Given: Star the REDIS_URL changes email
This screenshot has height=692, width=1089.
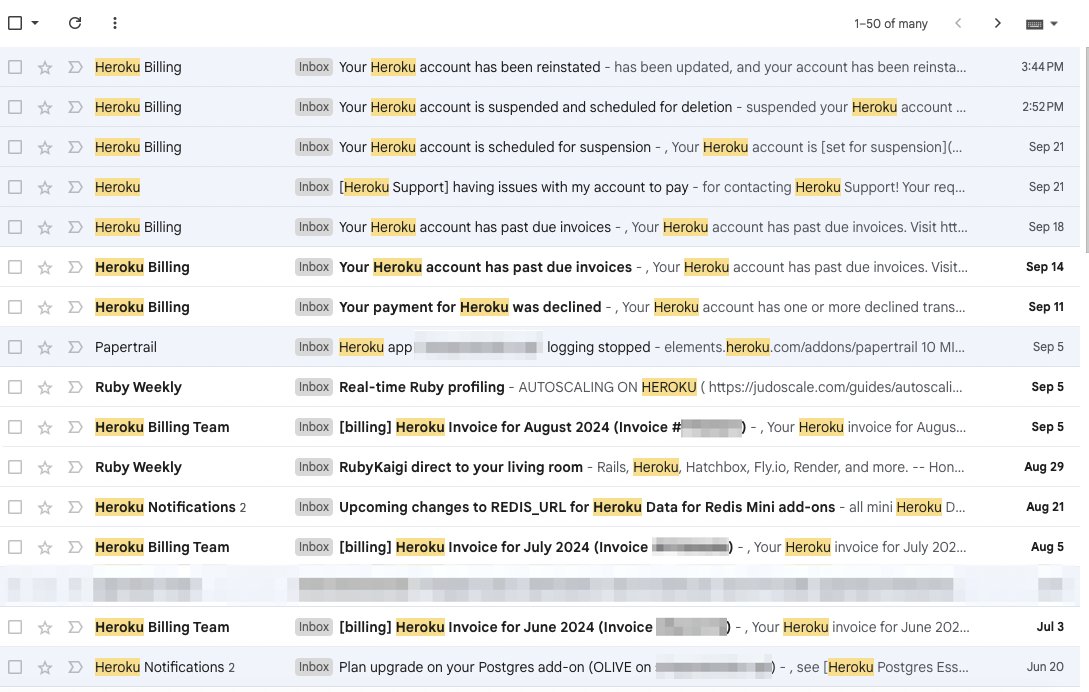Looking at the screenshot, I should pyautogui.click(x=44, y=507).
